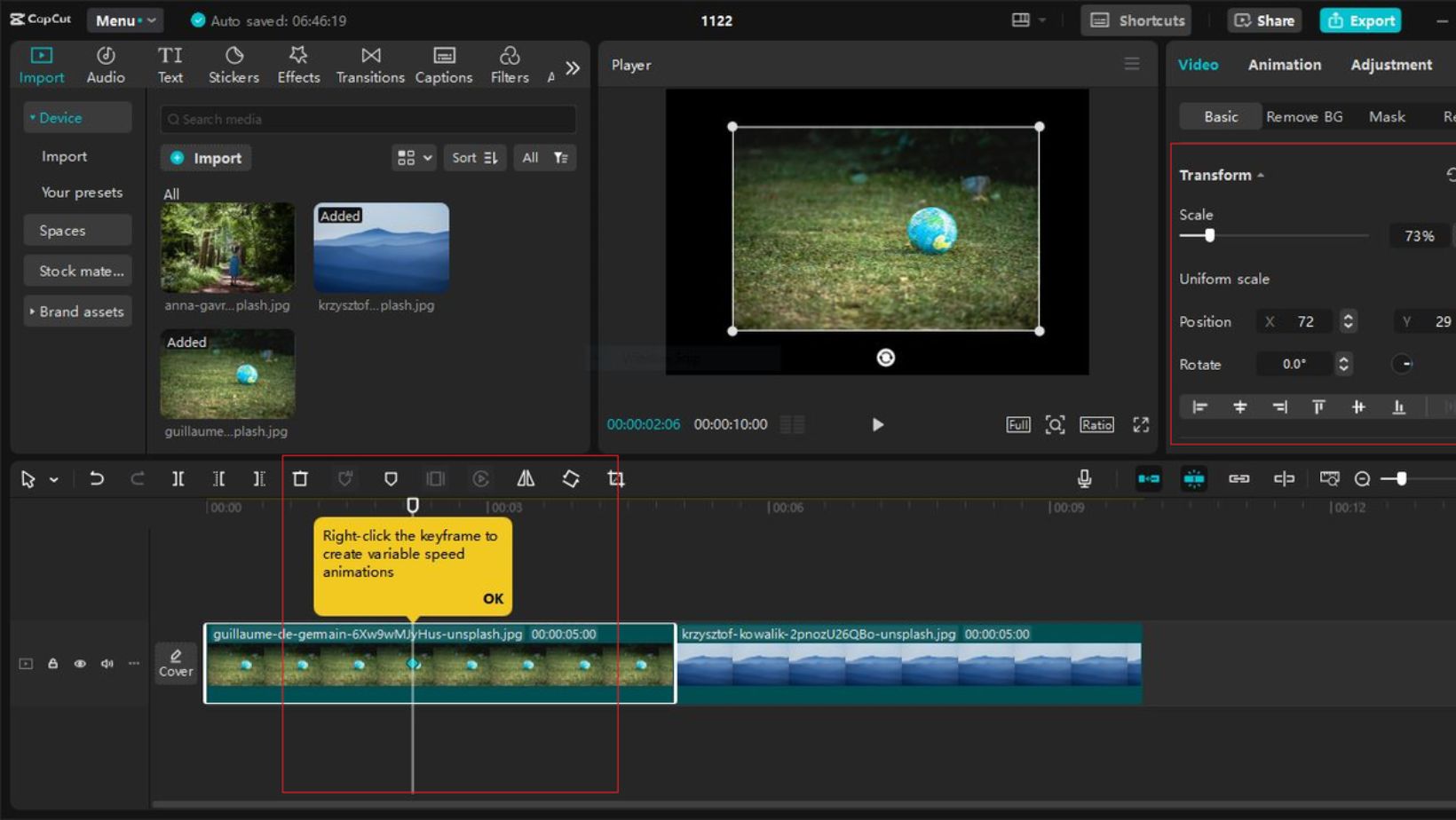Open the layout switcher dropdown

pos(1028,20)
